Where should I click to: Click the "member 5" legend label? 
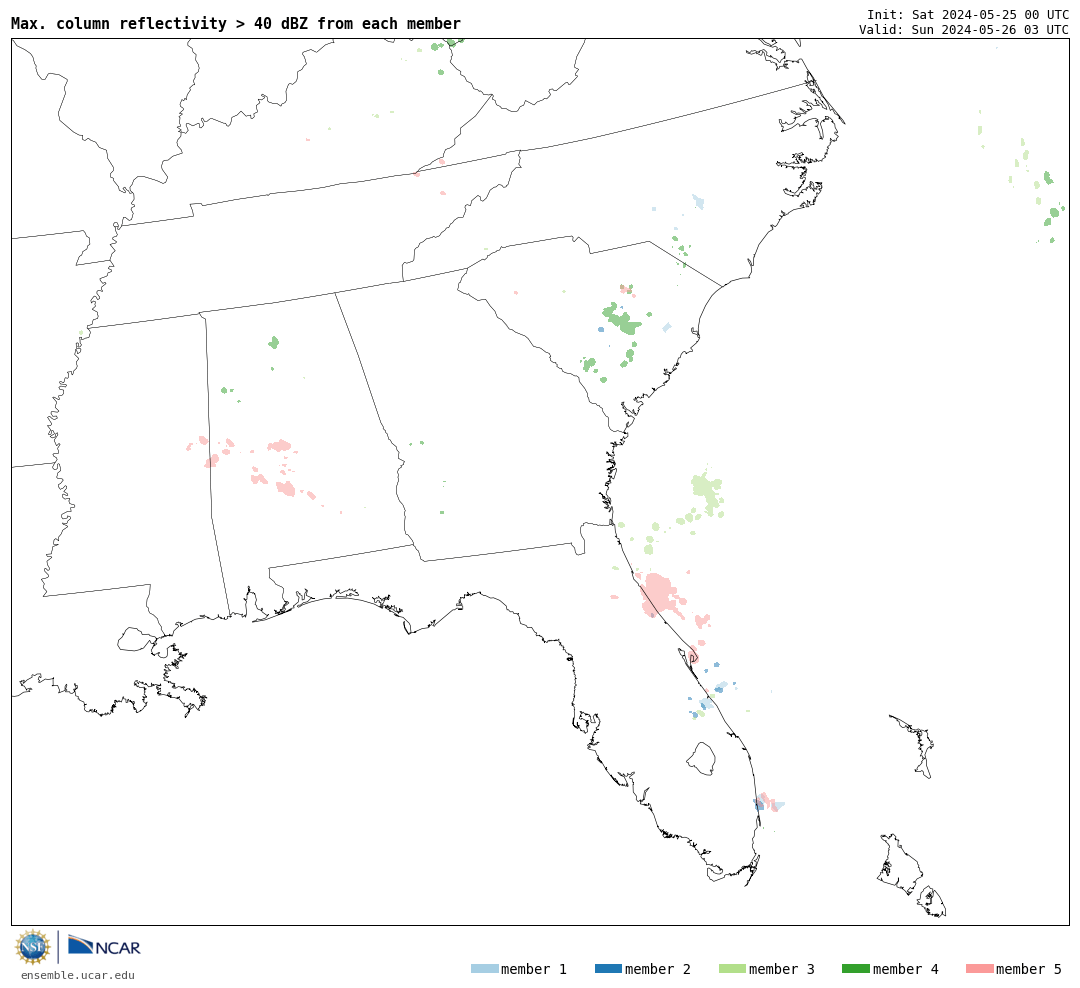[1029, 969]
